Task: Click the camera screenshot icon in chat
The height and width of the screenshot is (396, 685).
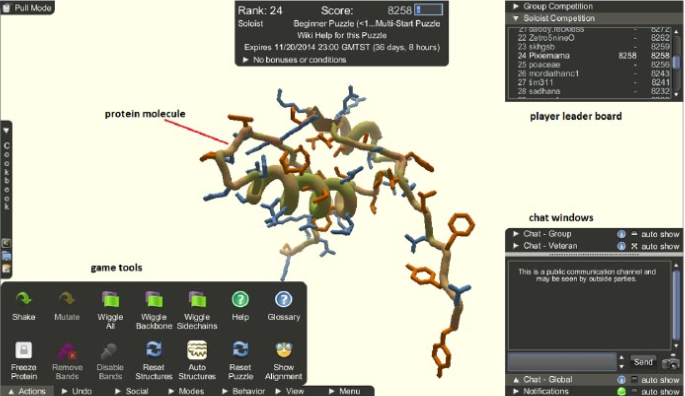Action: [x=671, y=362]
